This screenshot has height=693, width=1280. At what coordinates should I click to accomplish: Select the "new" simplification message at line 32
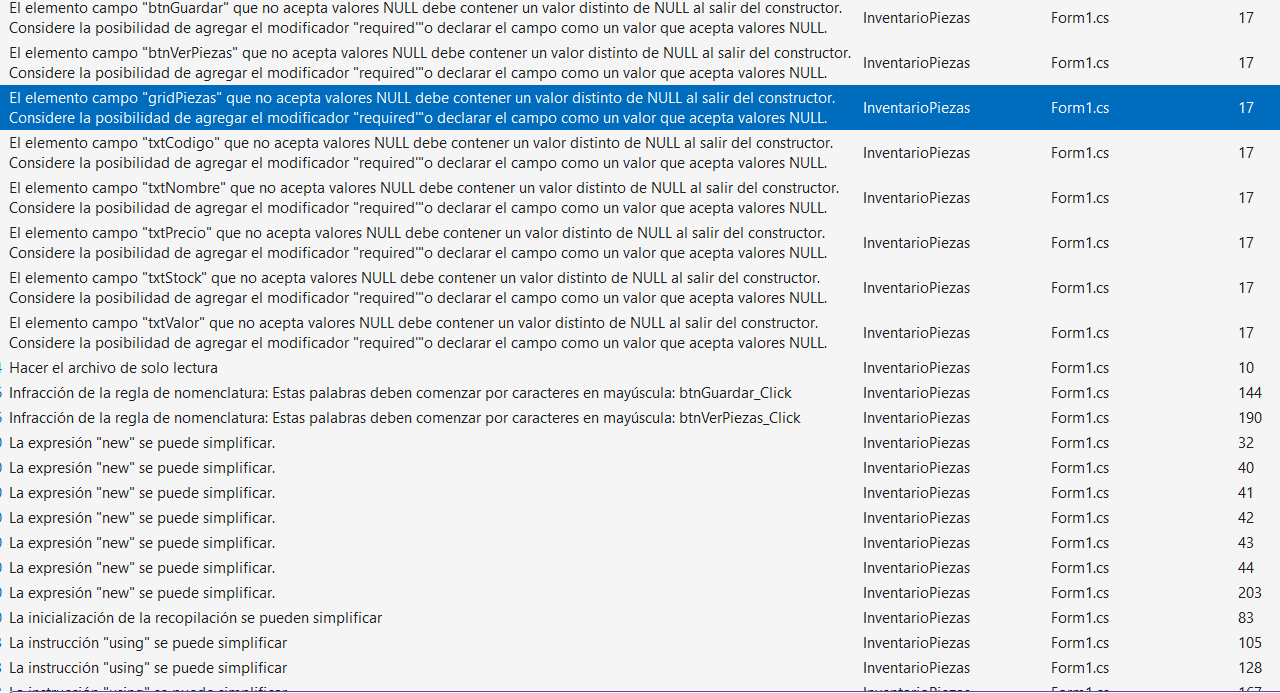[142, 443]
